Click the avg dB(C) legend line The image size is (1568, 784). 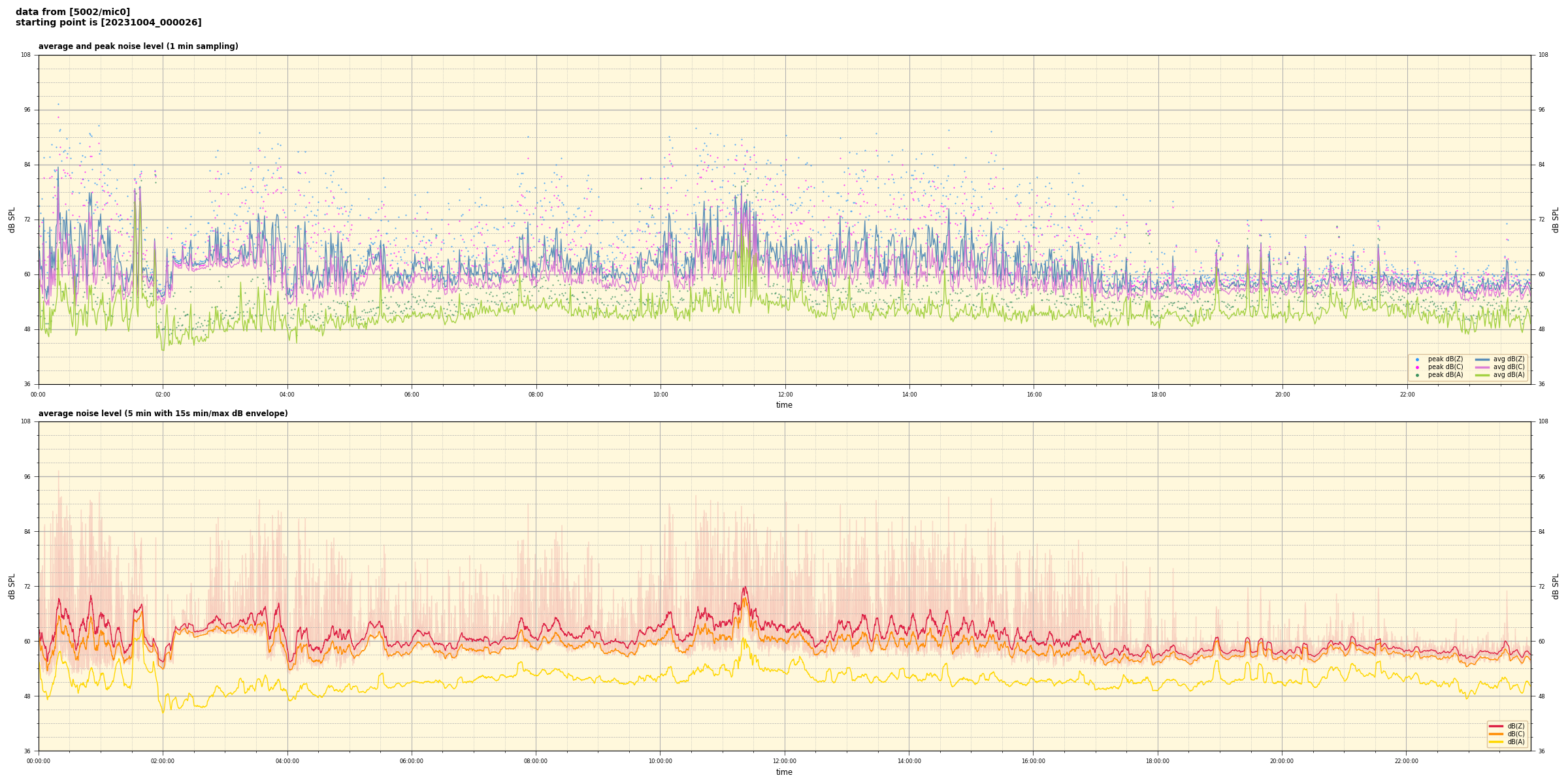pos(1482,367)
